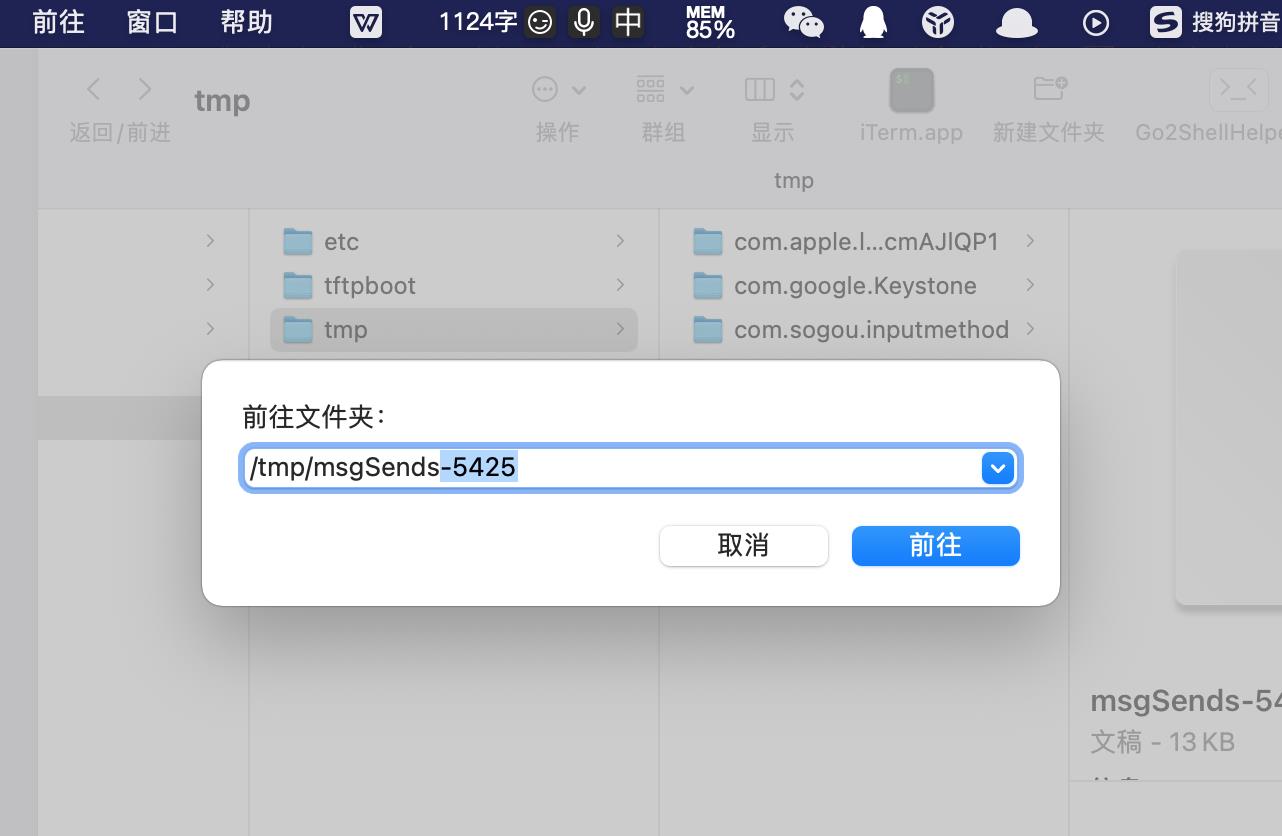The height and width of the screenshot is (836, 1282).
Task: Click the msgSends file preview thumbnail
Action: pyautogui.click(x=1229, y=427)
